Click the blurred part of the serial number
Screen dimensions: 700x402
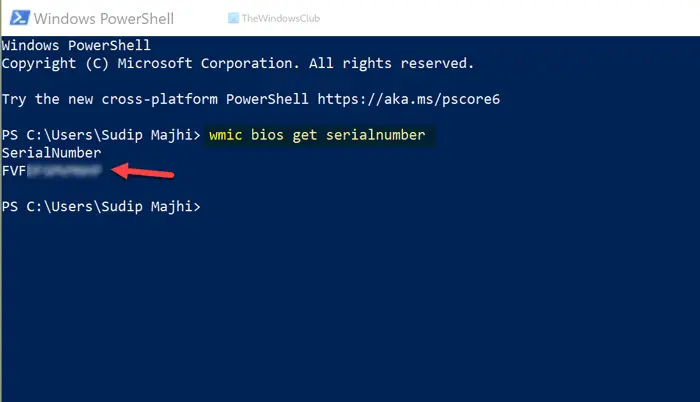point(65,171)
